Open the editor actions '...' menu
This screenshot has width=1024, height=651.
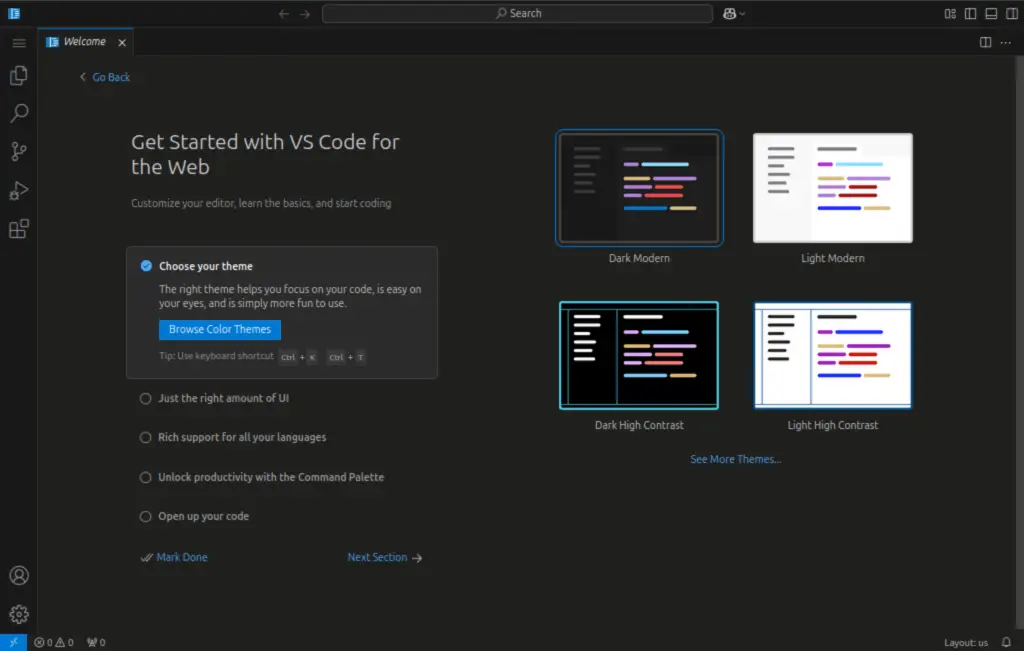(1006, 42)
